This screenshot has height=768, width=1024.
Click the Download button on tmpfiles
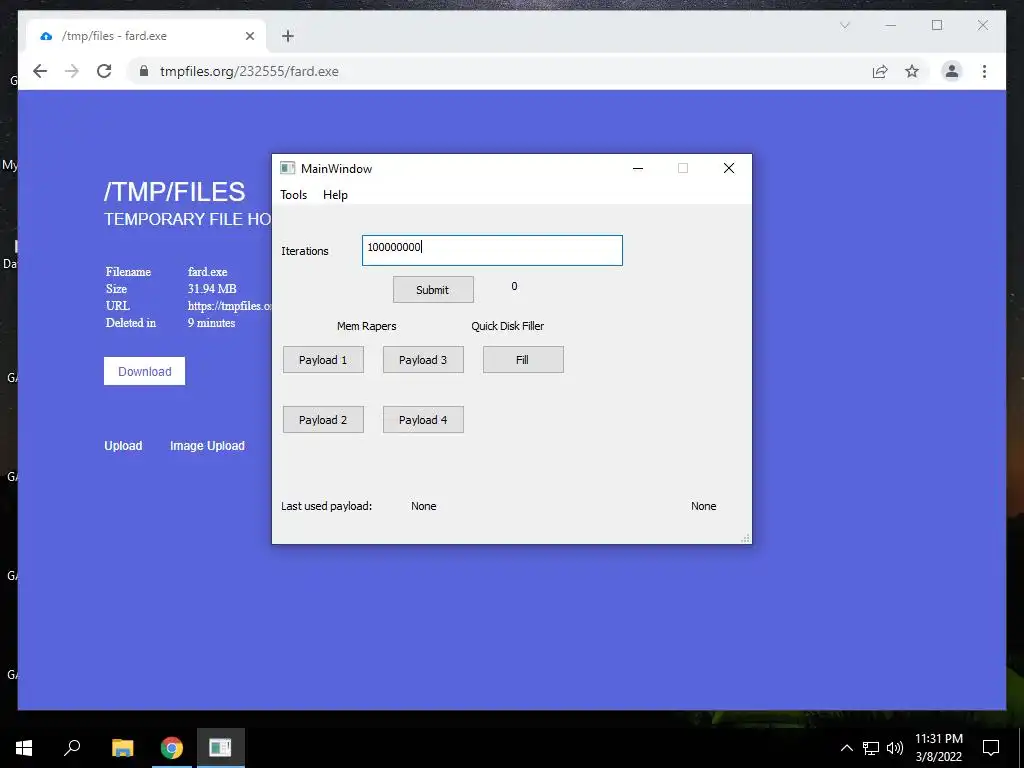tap(144, 371)
